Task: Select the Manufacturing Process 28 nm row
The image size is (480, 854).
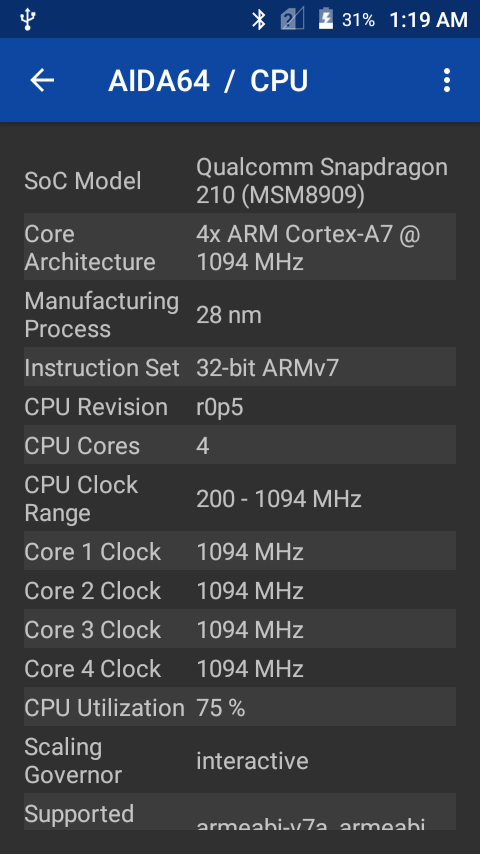Action: 240,315
